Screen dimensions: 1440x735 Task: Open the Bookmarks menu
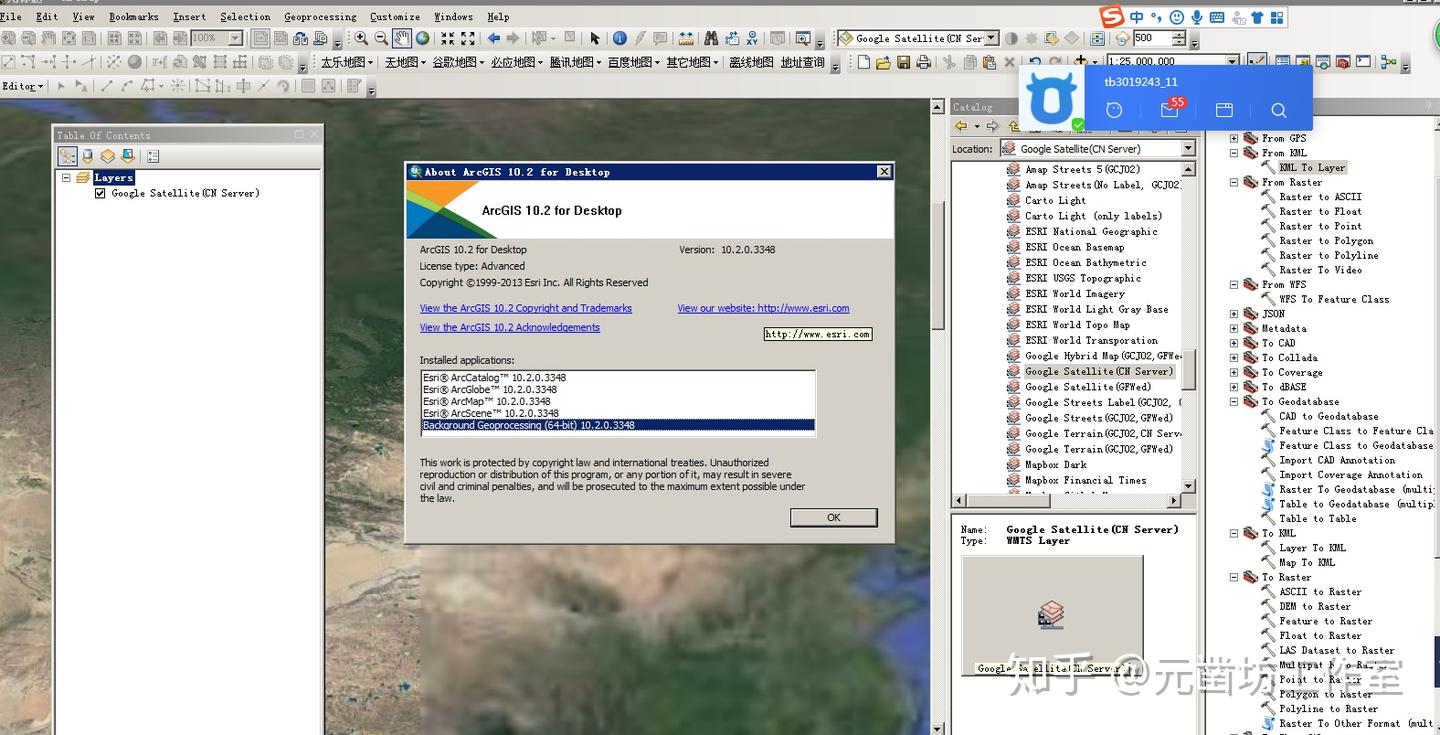coord(133,16)
